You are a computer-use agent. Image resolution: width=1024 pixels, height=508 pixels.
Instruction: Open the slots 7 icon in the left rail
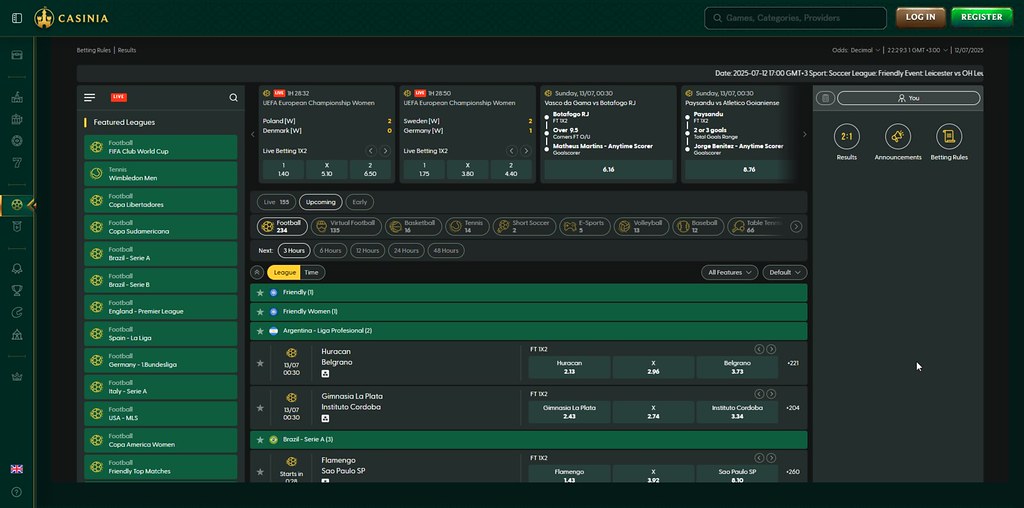(17, 163)
